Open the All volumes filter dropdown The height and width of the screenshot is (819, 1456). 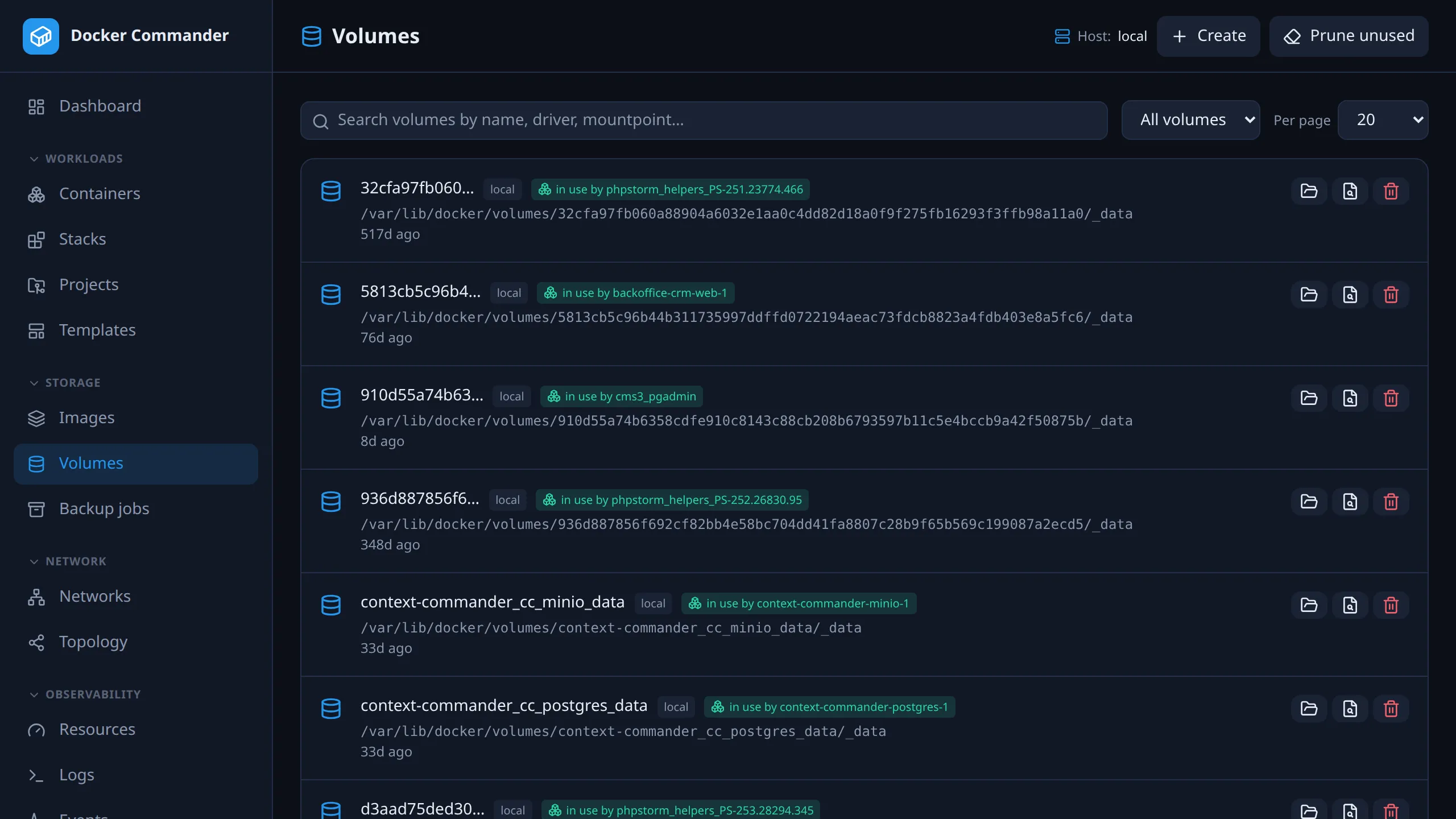coord(1190,120)
